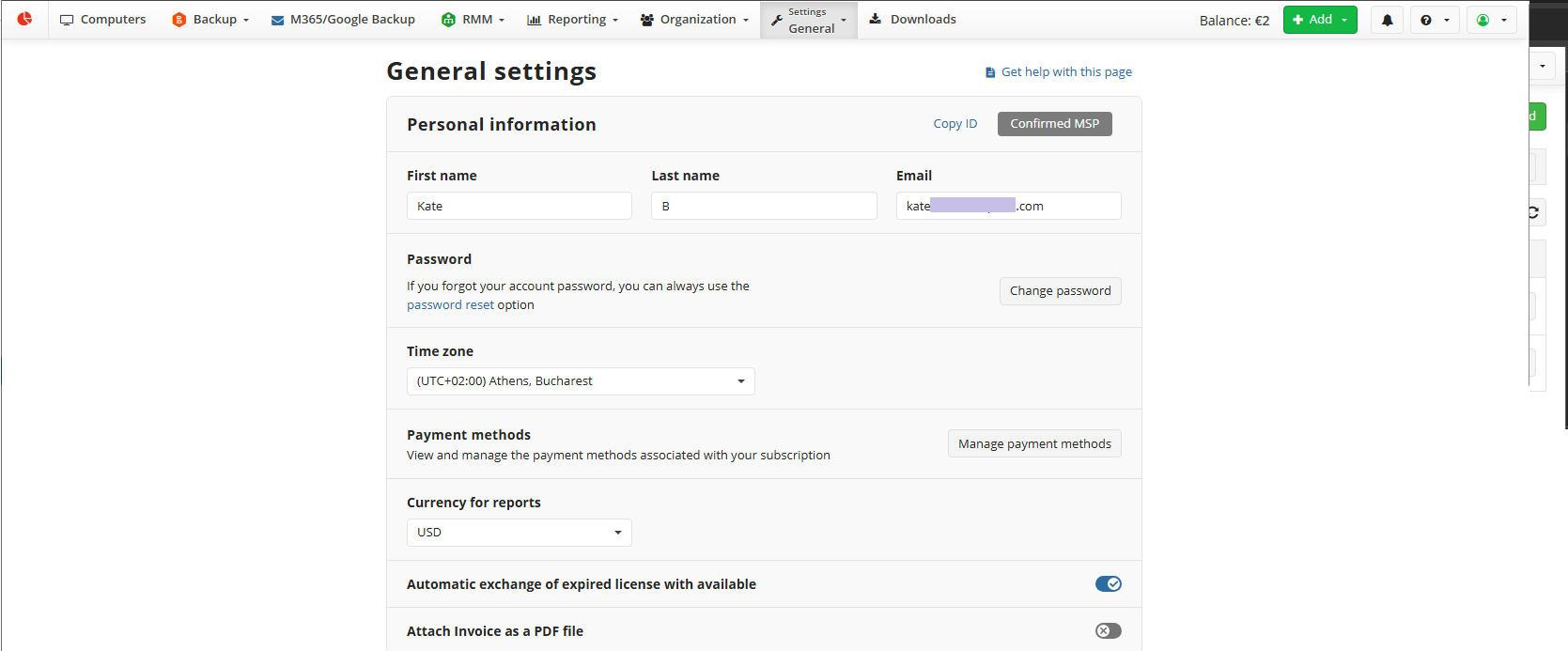Click the Computers monitor icon

67,20
